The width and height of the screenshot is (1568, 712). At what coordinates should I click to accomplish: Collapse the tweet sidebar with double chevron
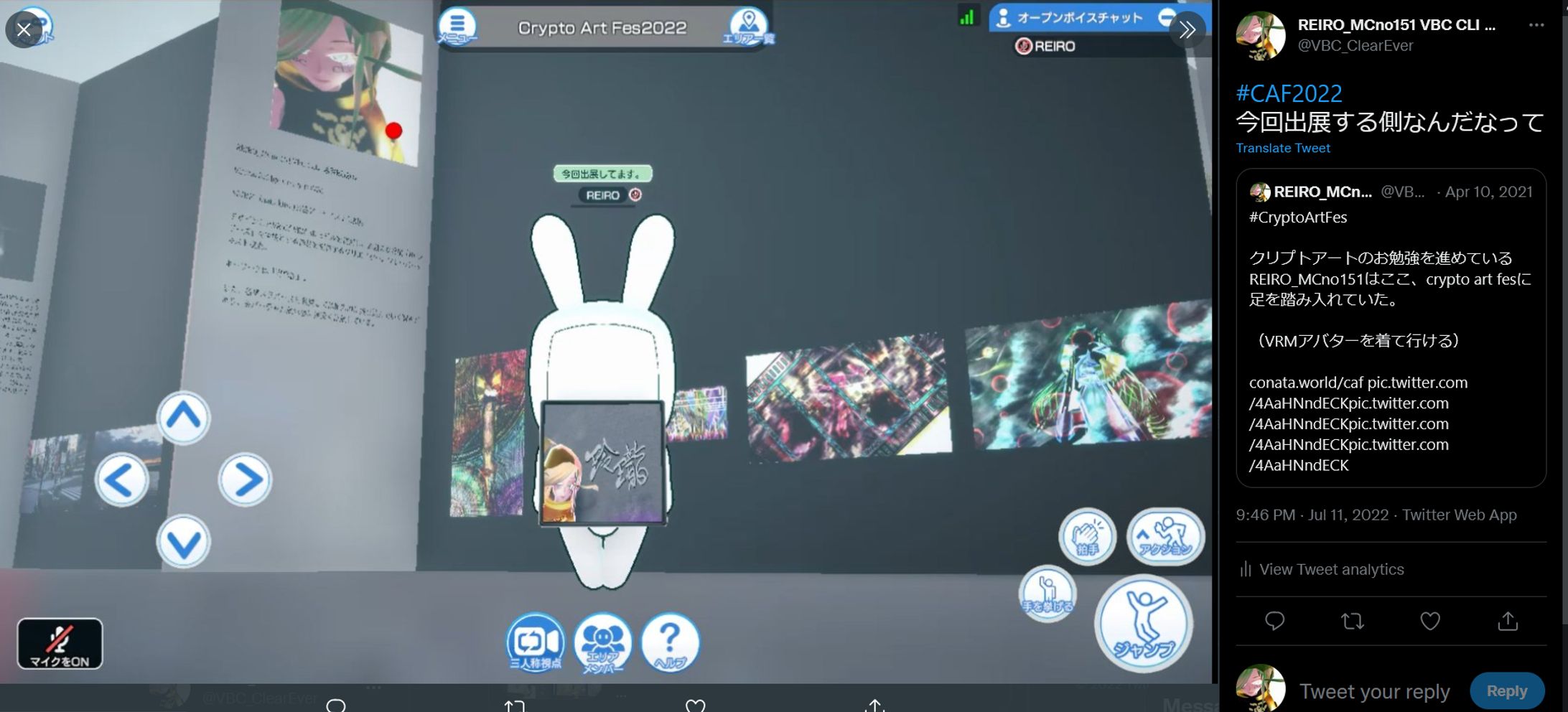(x=1187, y=30)
